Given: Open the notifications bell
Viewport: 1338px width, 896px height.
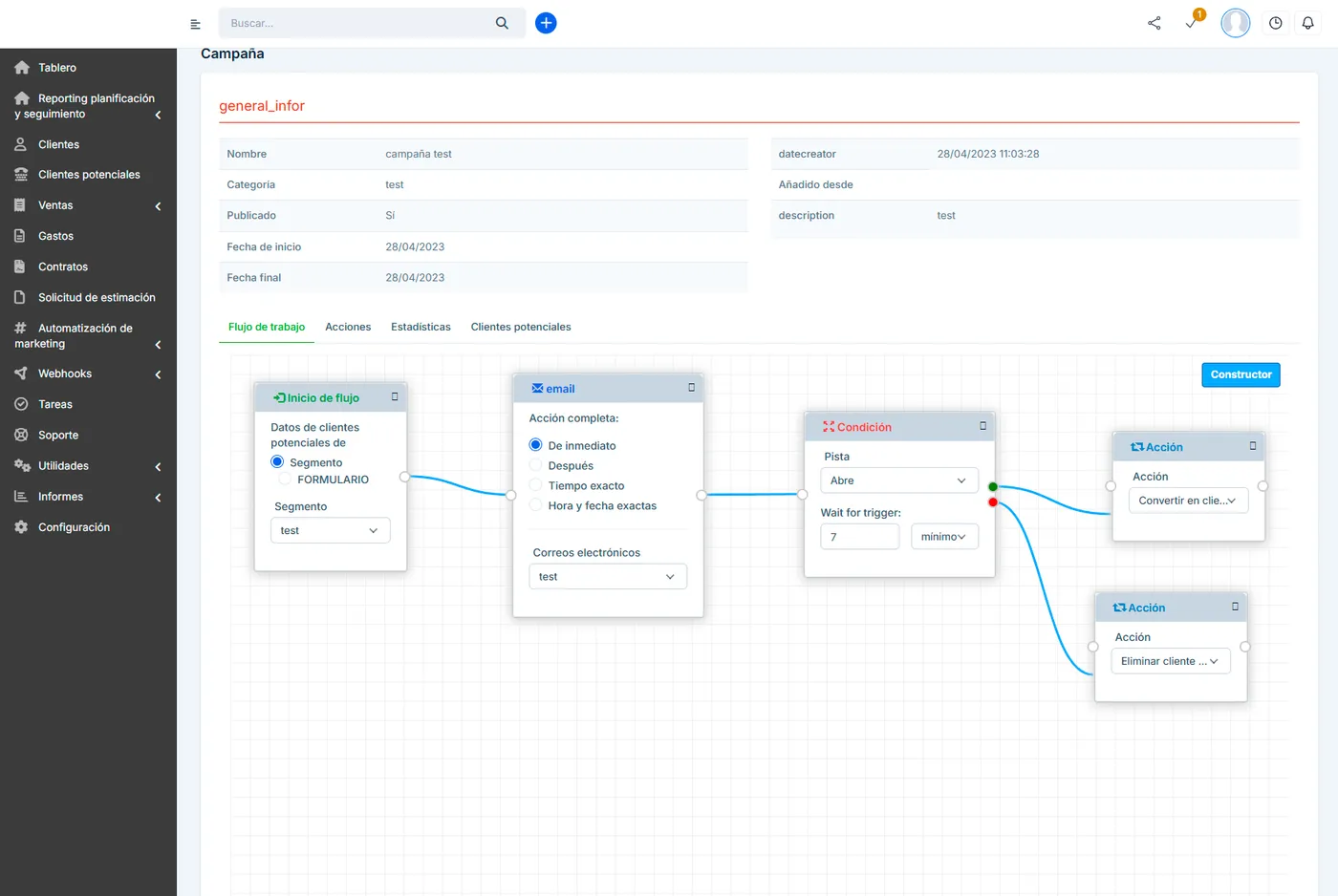Looking at the screenshot, I should 1308,23.
